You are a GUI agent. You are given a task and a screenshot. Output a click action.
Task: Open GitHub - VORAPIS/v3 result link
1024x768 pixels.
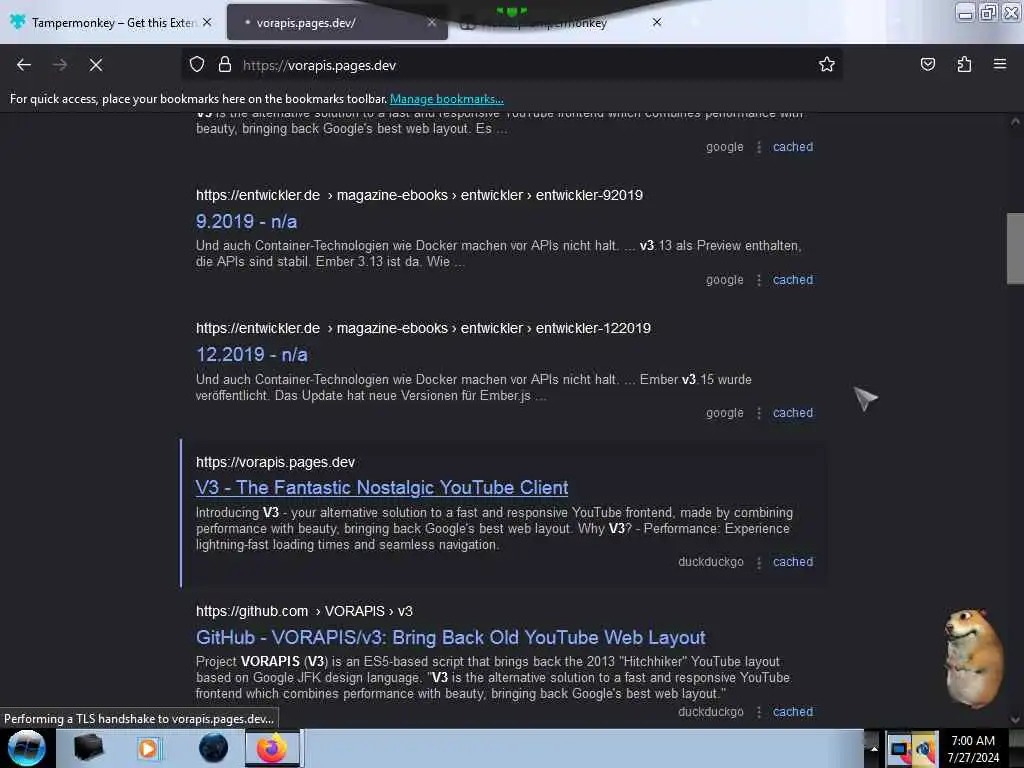point(451,637)
